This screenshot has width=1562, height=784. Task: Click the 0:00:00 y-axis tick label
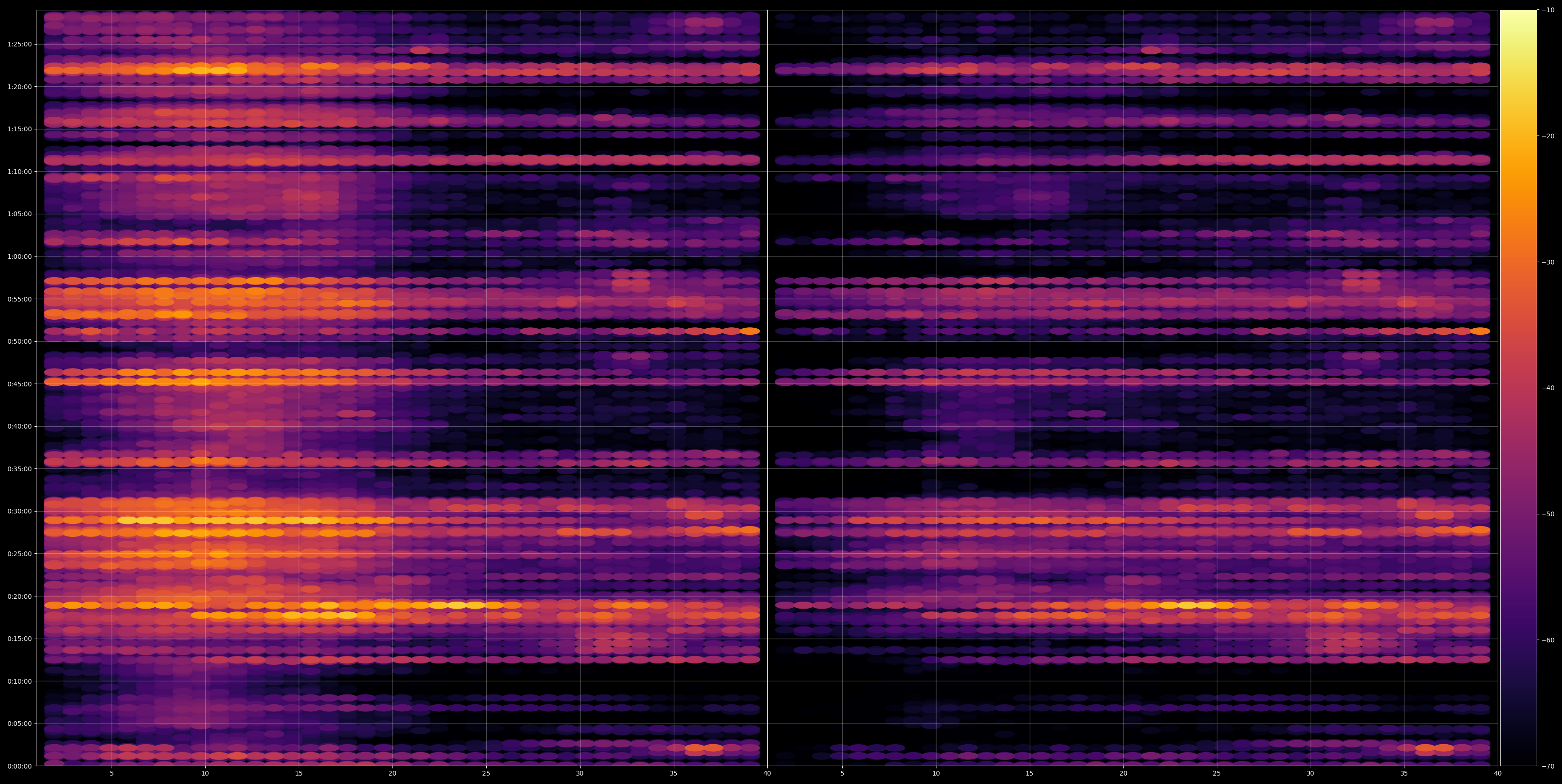point(20,766)
